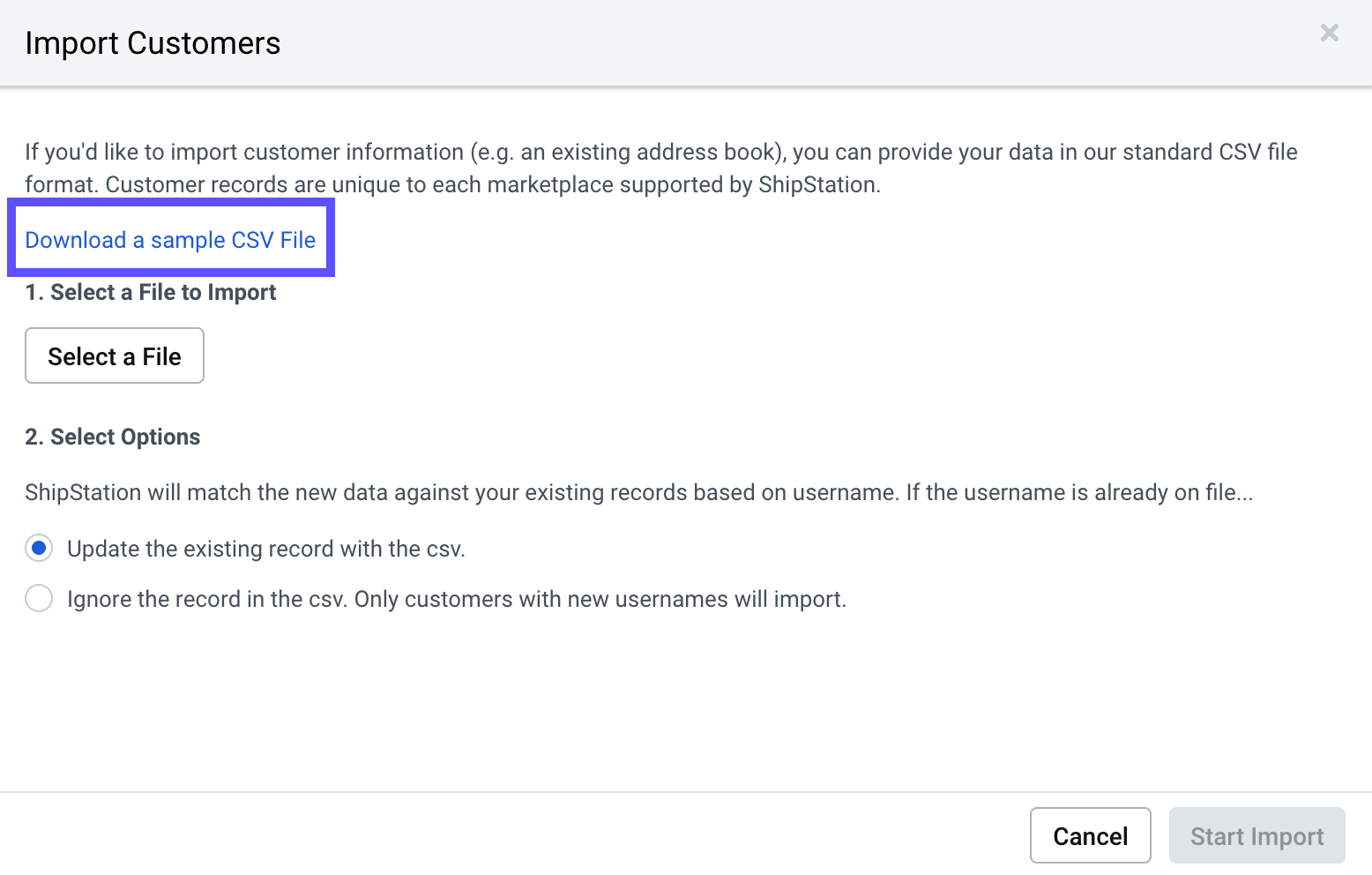Click the '2. Select Options' heading
The height and width of the screenshot is (875, 1372).
tap(113, 437)
